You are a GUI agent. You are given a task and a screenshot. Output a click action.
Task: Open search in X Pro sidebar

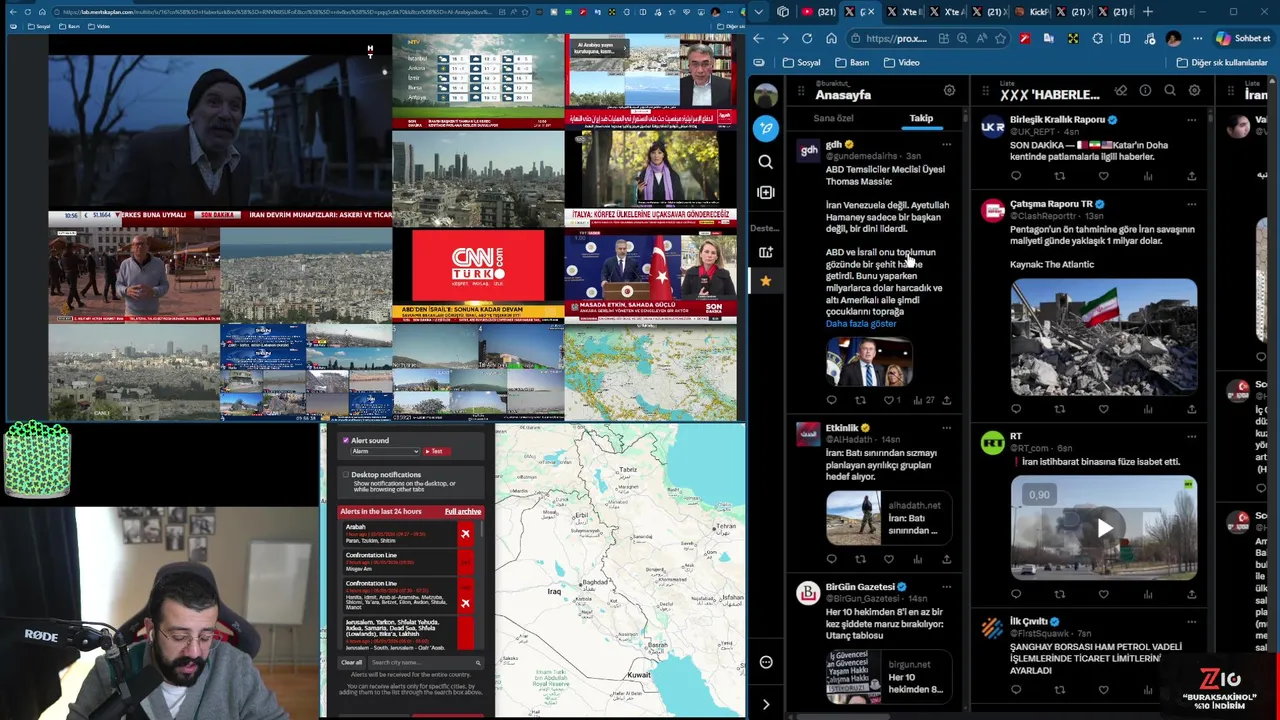766,161
